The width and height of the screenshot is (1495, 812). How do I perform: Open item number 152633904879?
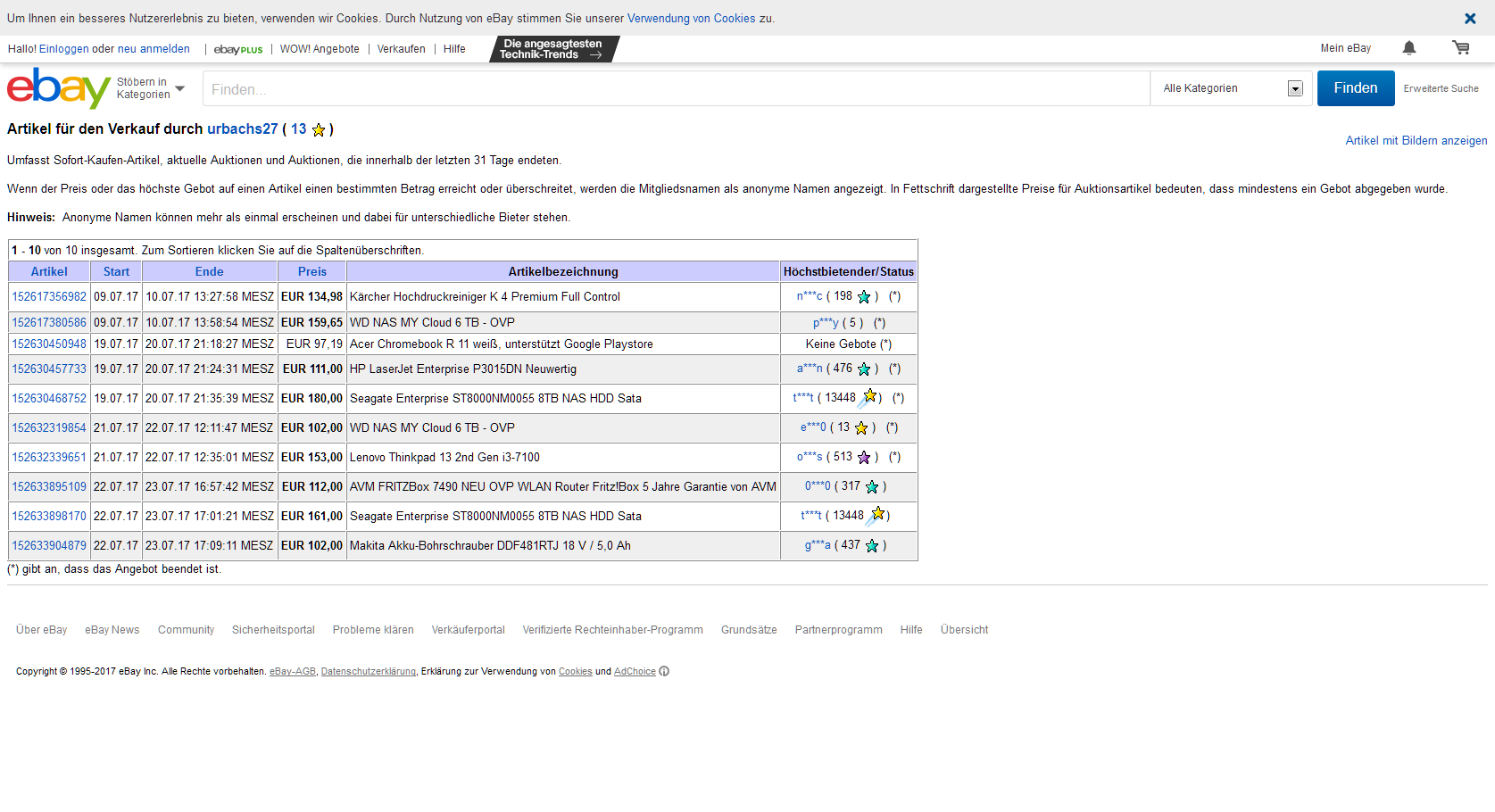[49, 546]
